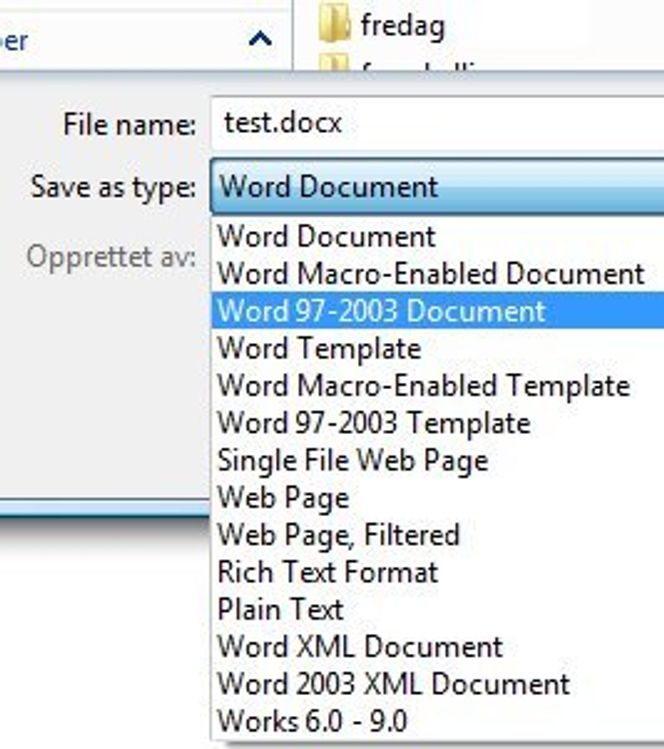Open the Save as type combo box
The image size is (664, 749).
[437, 186]
